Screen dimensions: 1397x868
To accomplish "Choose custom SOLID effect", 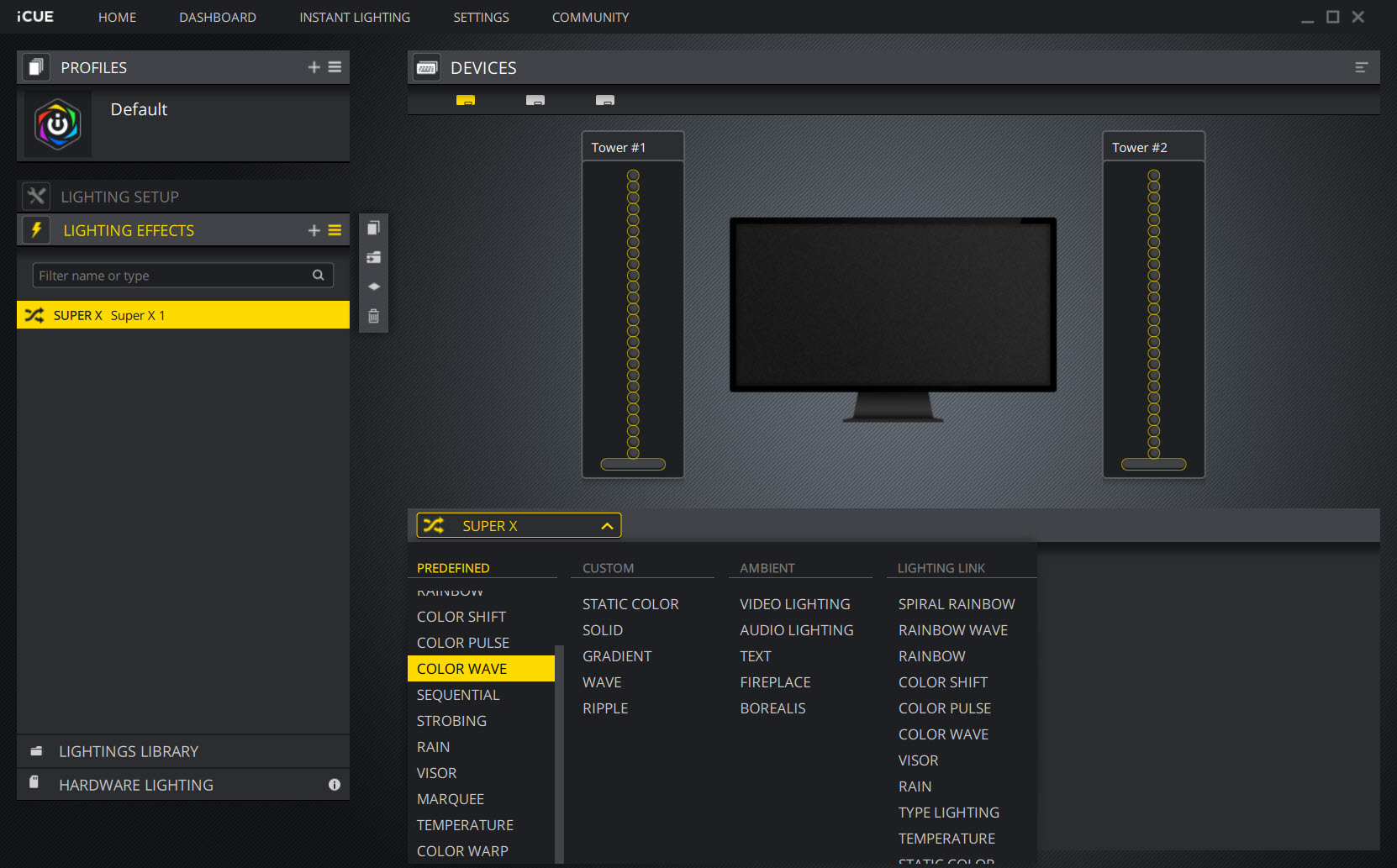I will (x=603, y=630).
